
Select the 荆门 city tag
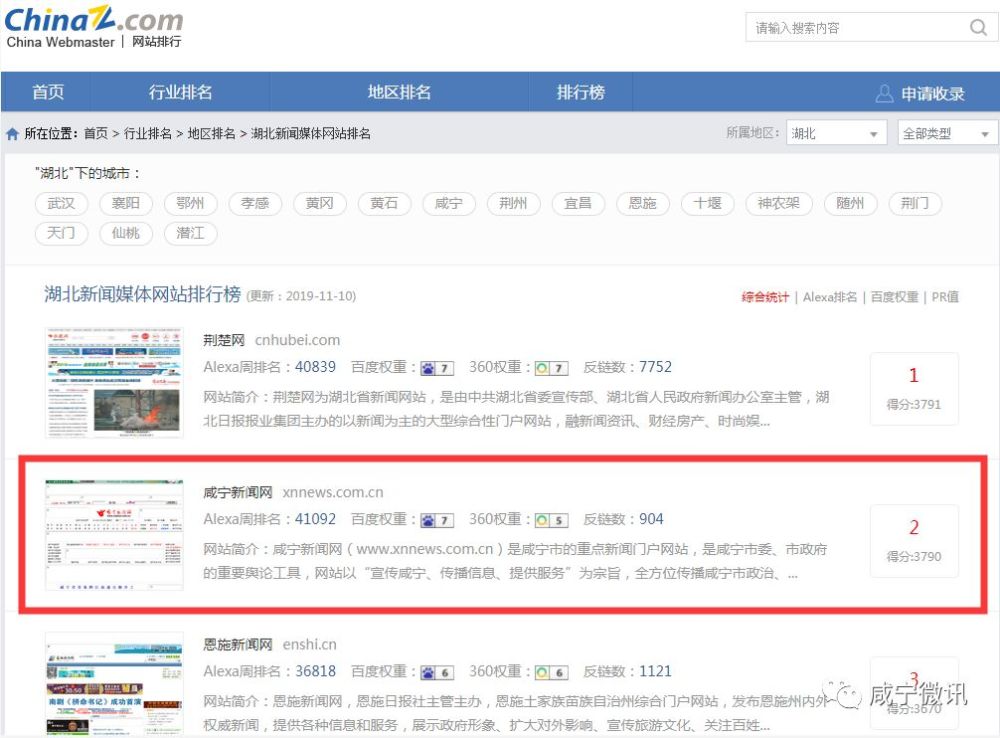(x=915, y=203)
